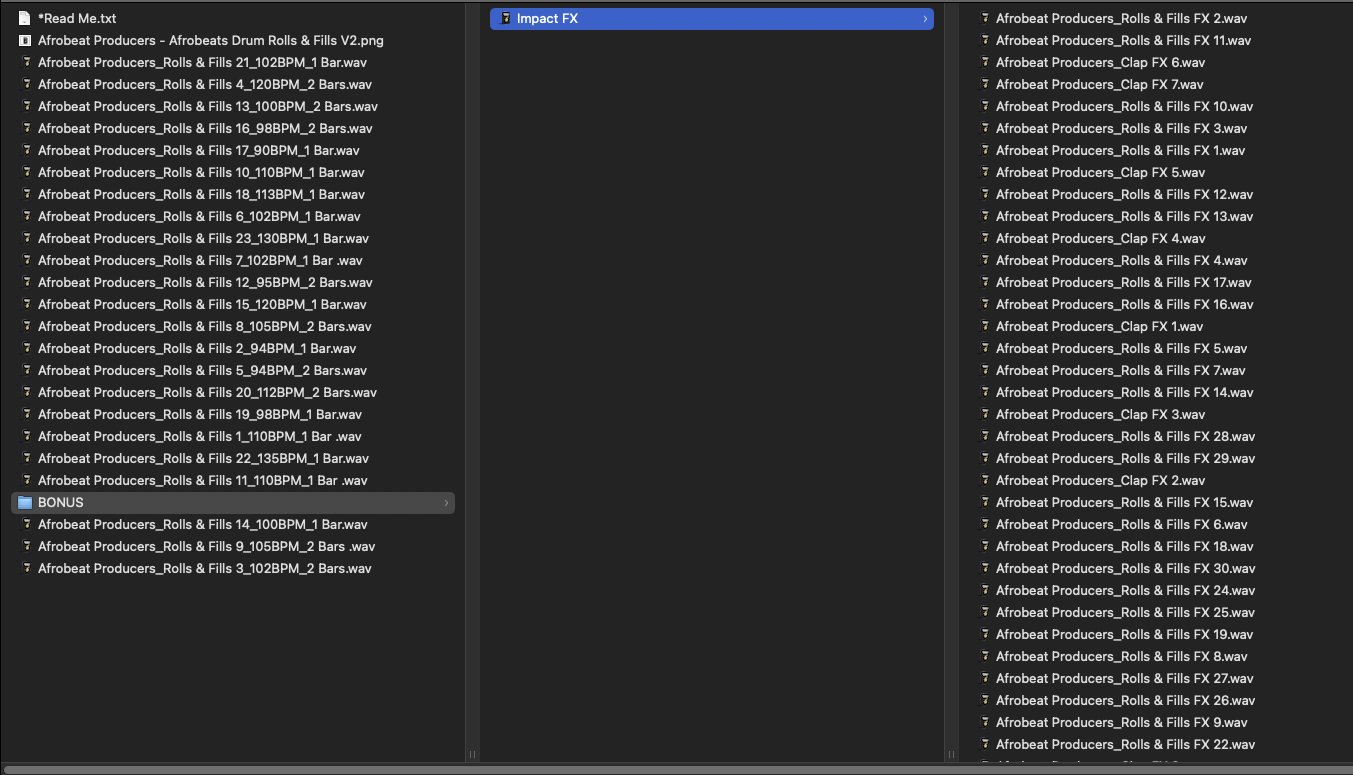Click the Read Me.txt document icon
This screenshot has width=1353, height=775.
[x=25, y=18]
